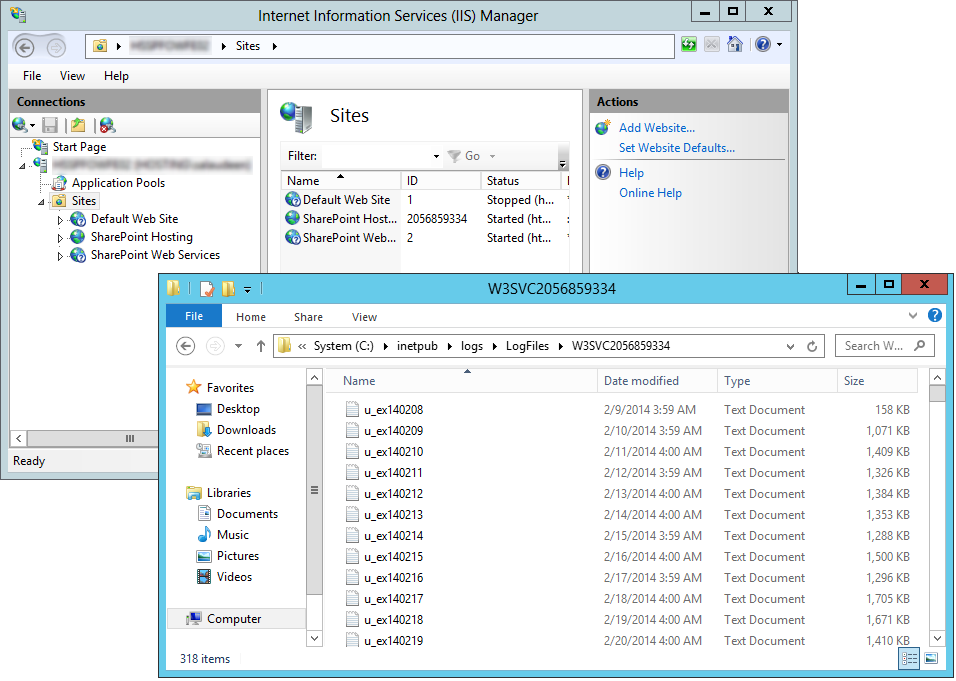Select Start Page in the Connections tree

[x=79, y=147]
